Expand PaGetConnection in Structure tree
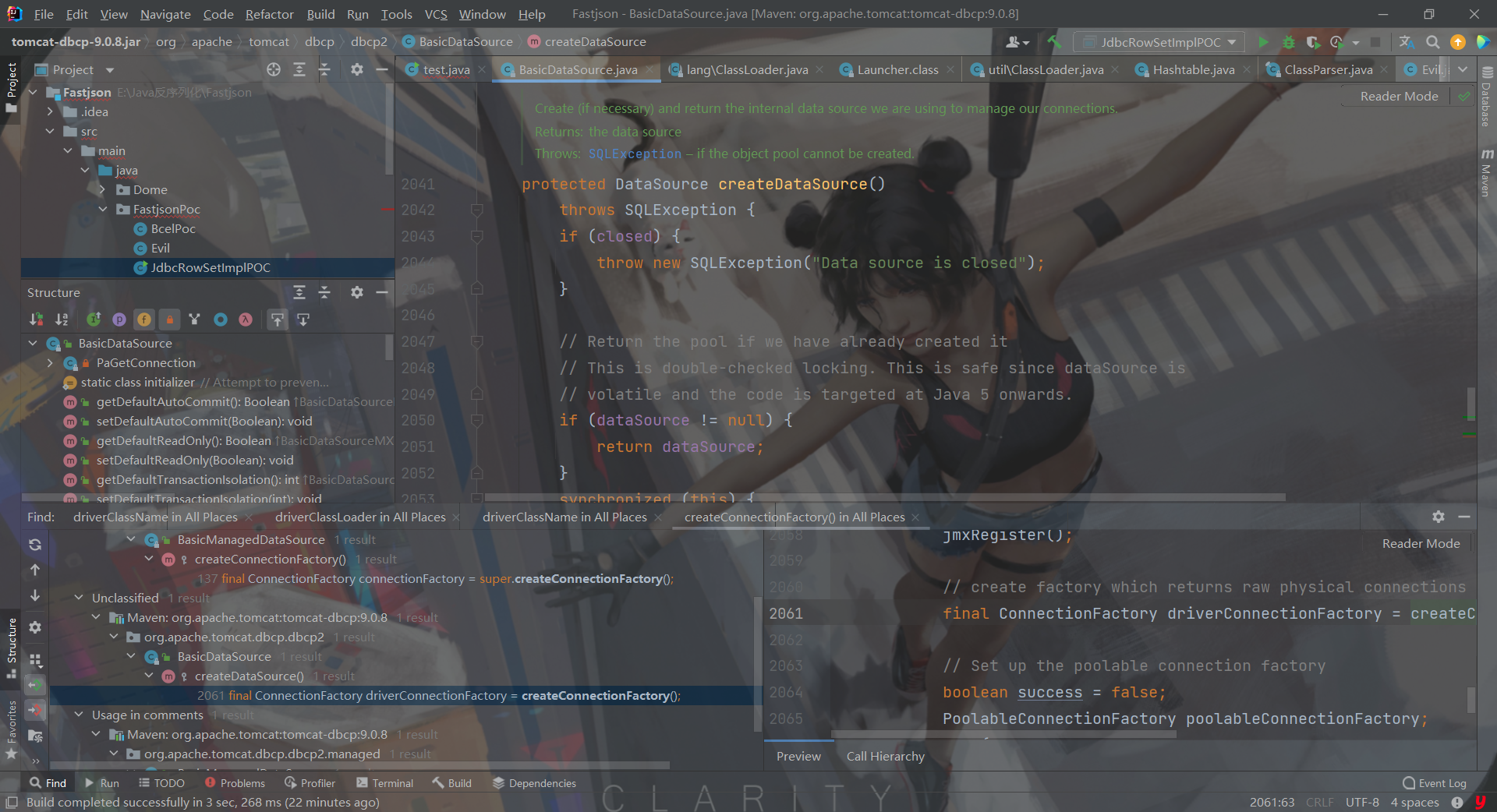This screenshot has height=812, width=1497. (x=50, y=363)
